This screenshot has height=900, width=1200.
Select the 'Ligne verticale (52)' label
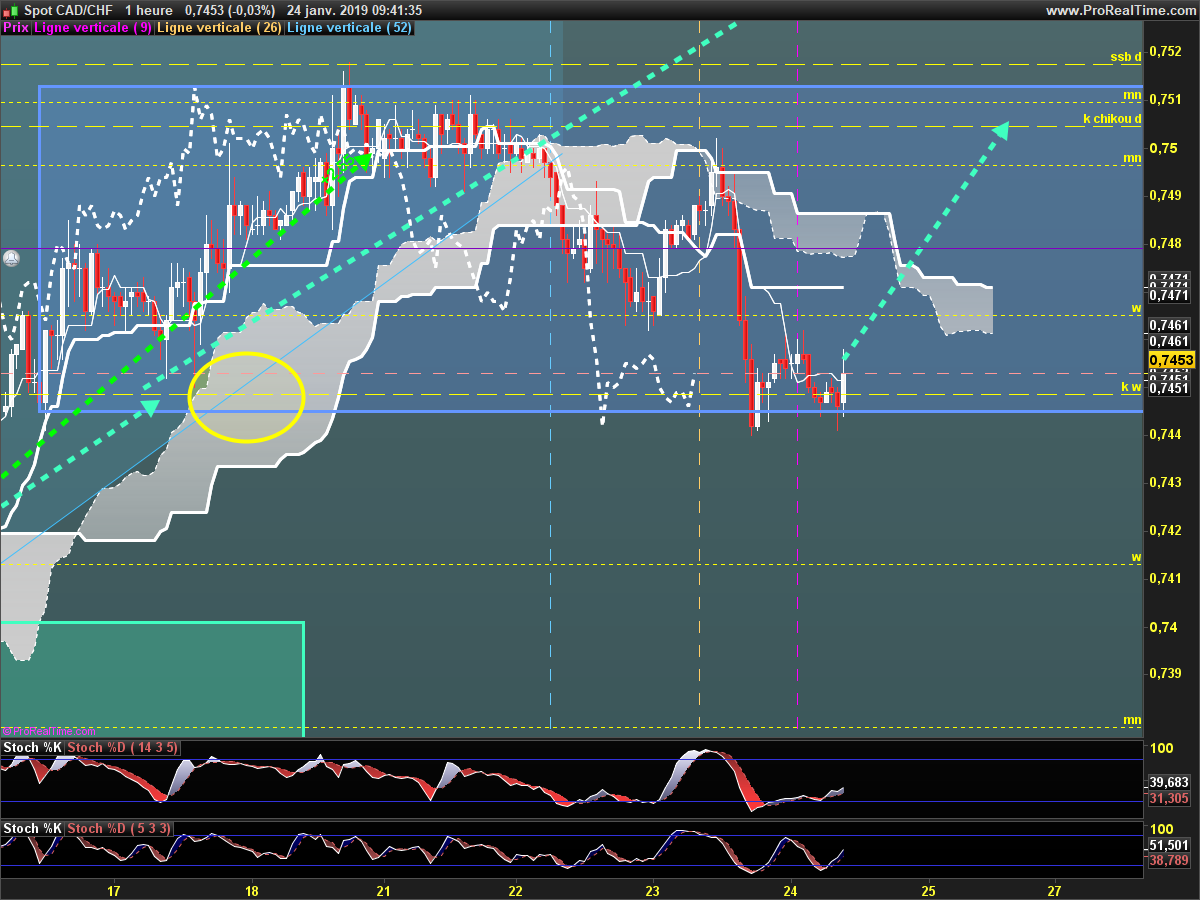pos(349,28)
